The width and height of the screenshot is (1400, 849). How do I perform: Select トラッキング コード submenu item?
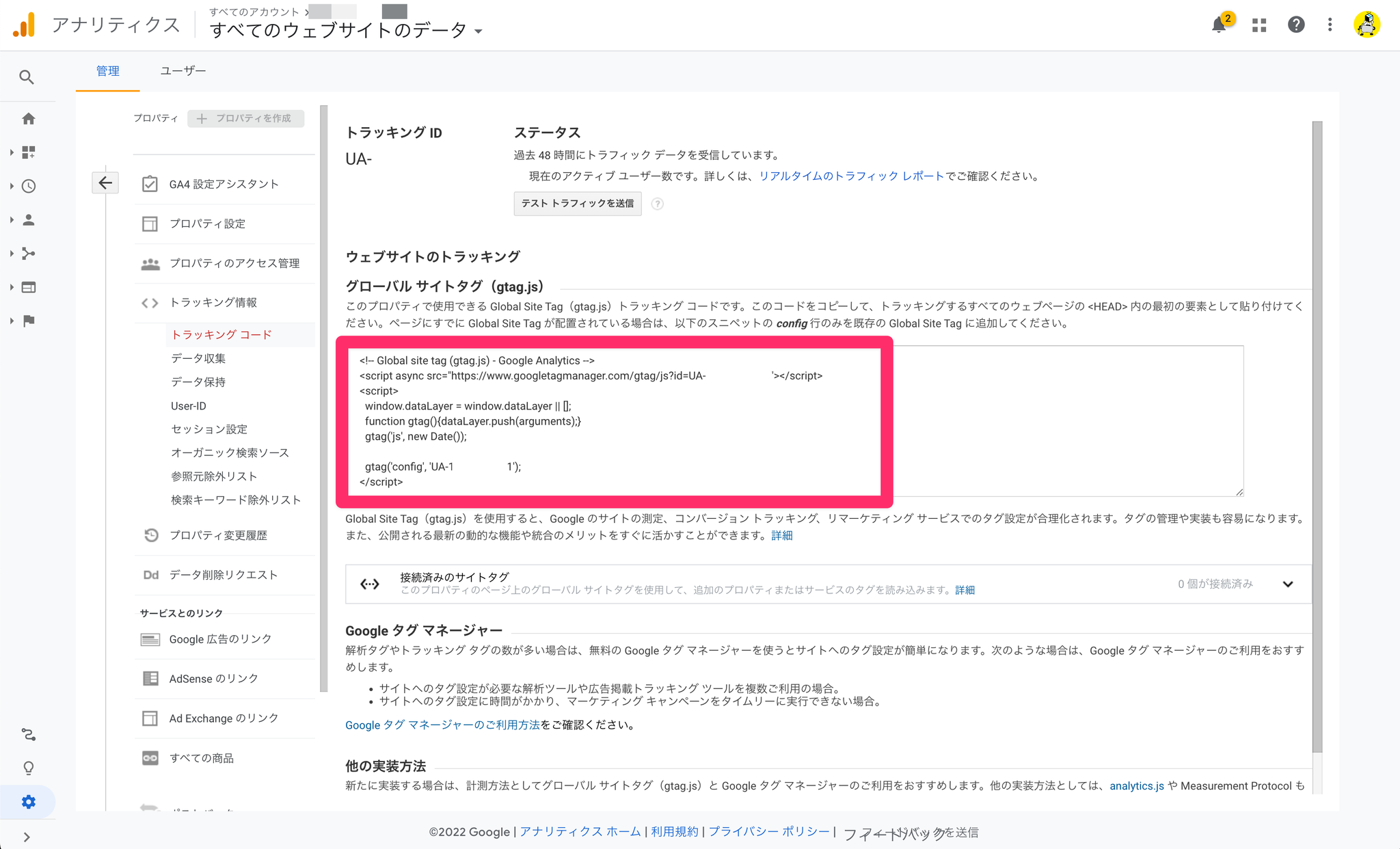tap(221, 335)
